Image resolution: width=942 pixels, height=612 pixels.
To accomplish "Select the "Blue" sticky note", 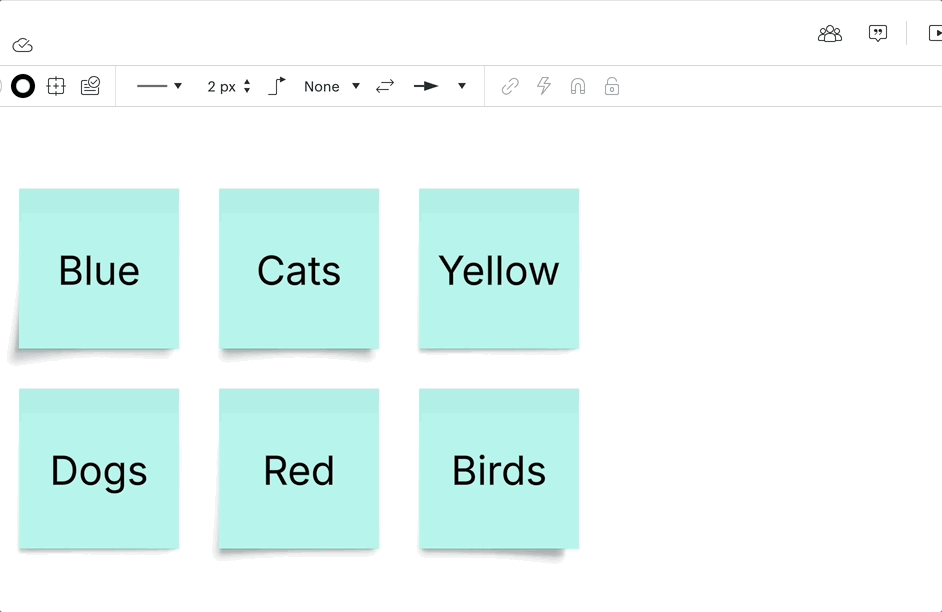I will coord(98,269).
